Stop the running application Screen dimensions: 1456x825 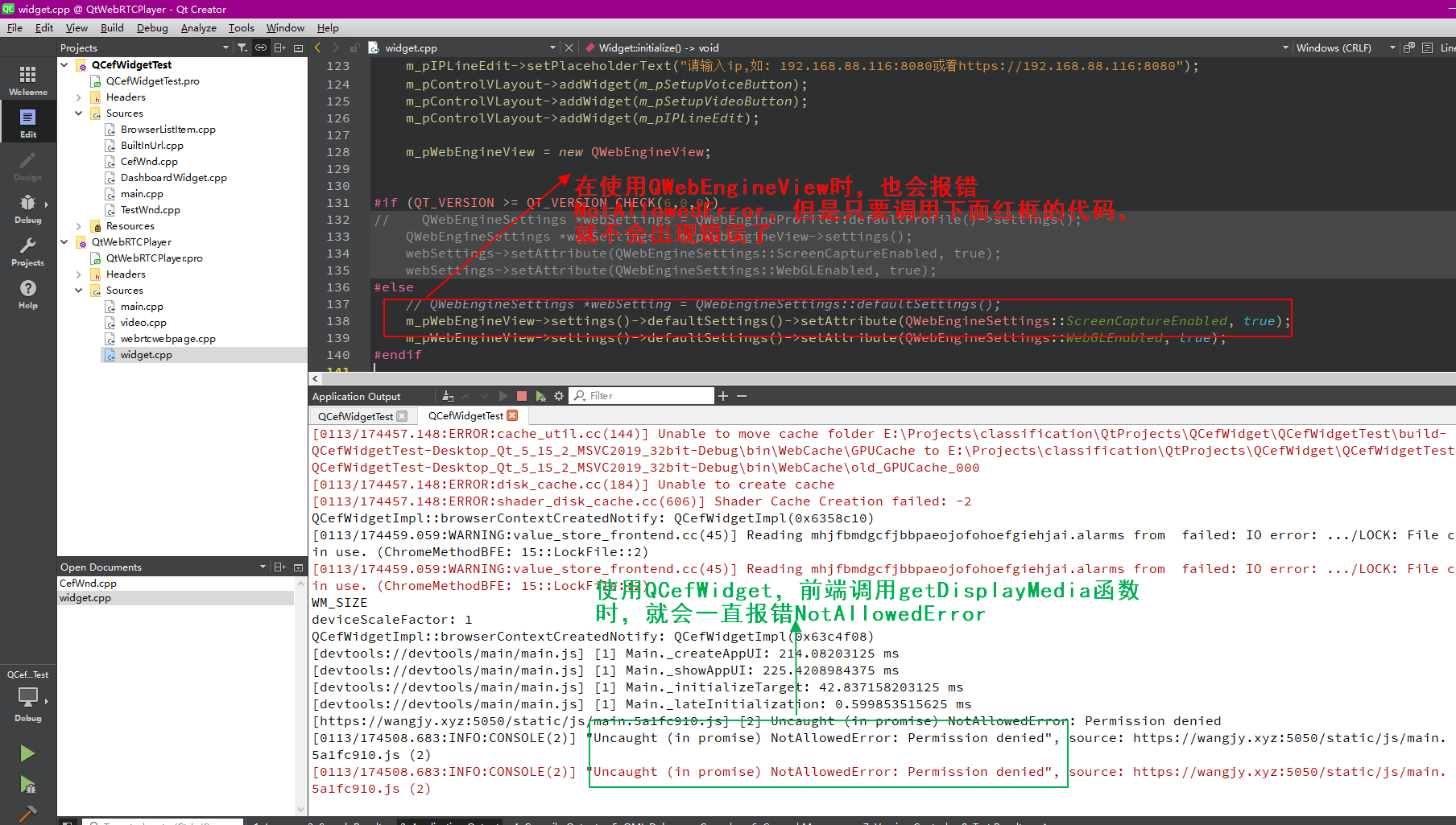click(x=521, y=396)
